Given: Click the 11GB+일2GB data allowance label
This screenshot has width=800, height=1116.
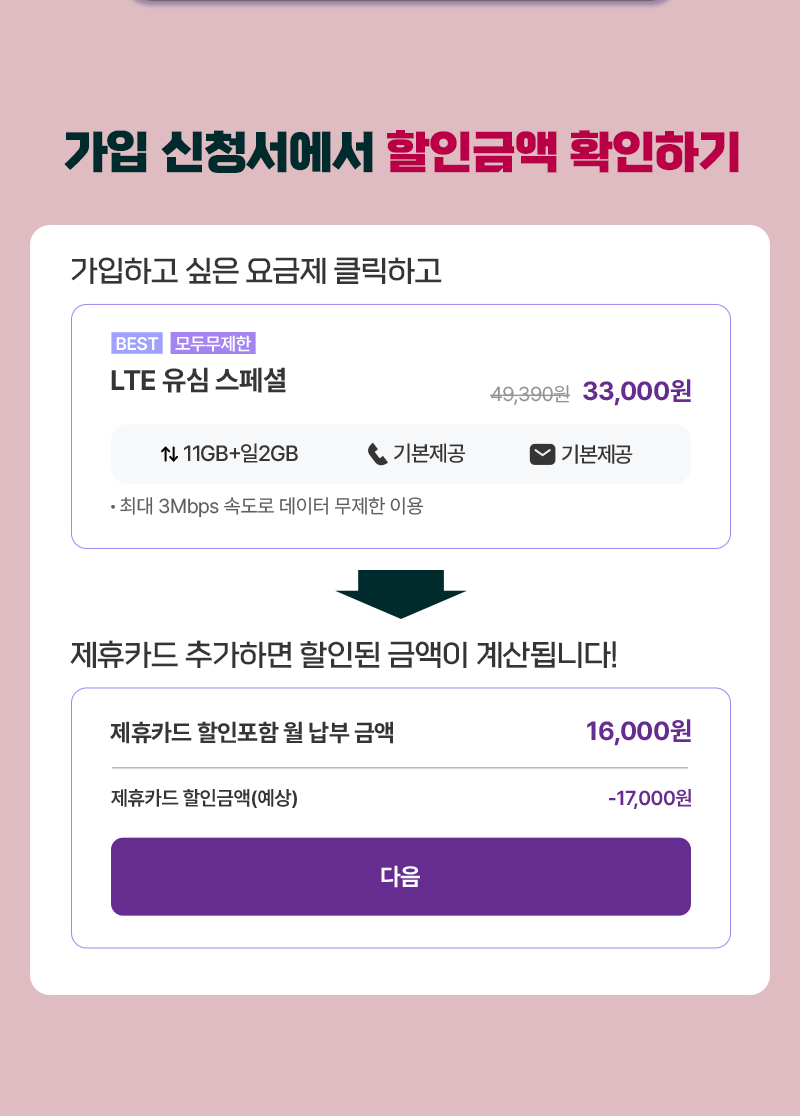Looking at the screenshot, I should (241, 454).
